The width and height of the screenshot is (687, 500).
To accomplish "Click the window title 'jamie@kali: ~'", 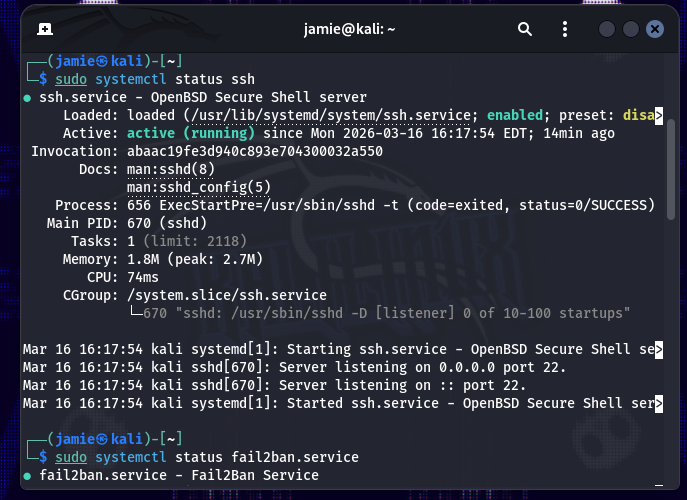I will pos(349,29).
